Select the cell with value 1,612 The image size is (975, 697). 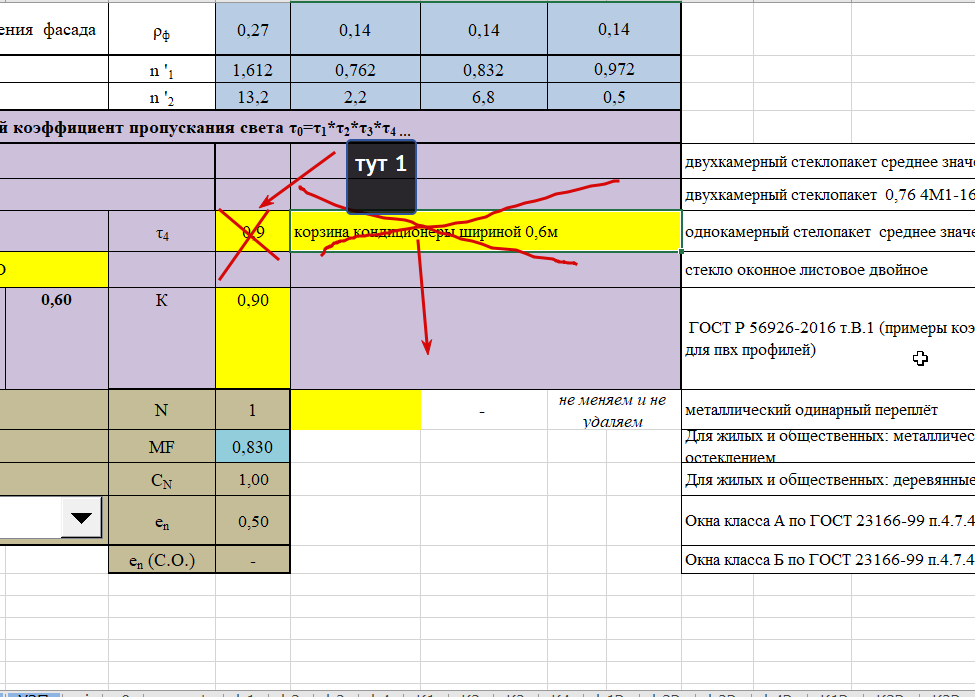[x=253, y=70]
